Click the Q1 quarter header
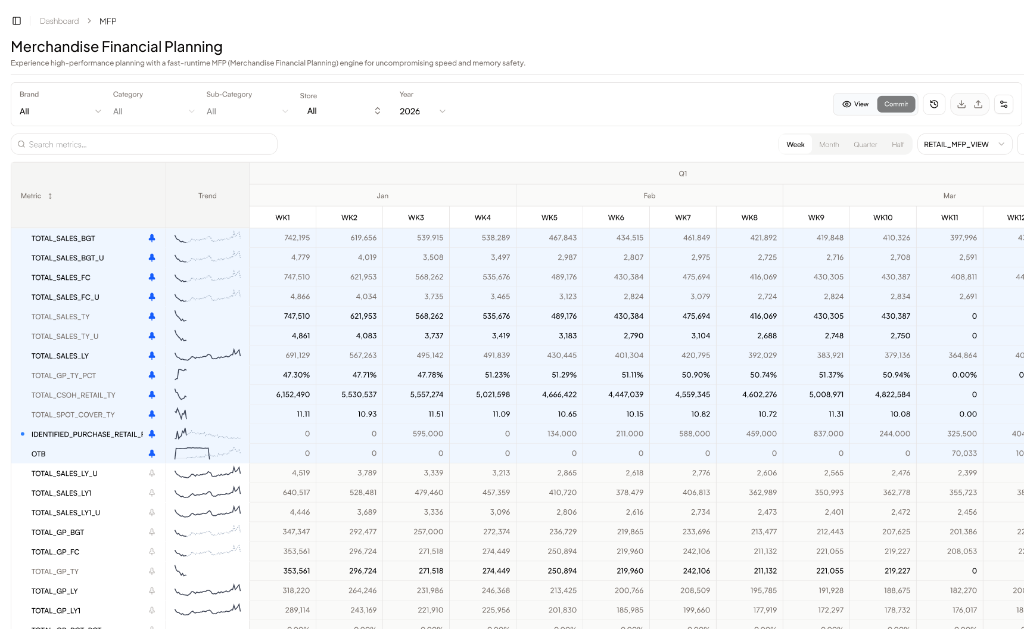 click(x=682, y=174)
